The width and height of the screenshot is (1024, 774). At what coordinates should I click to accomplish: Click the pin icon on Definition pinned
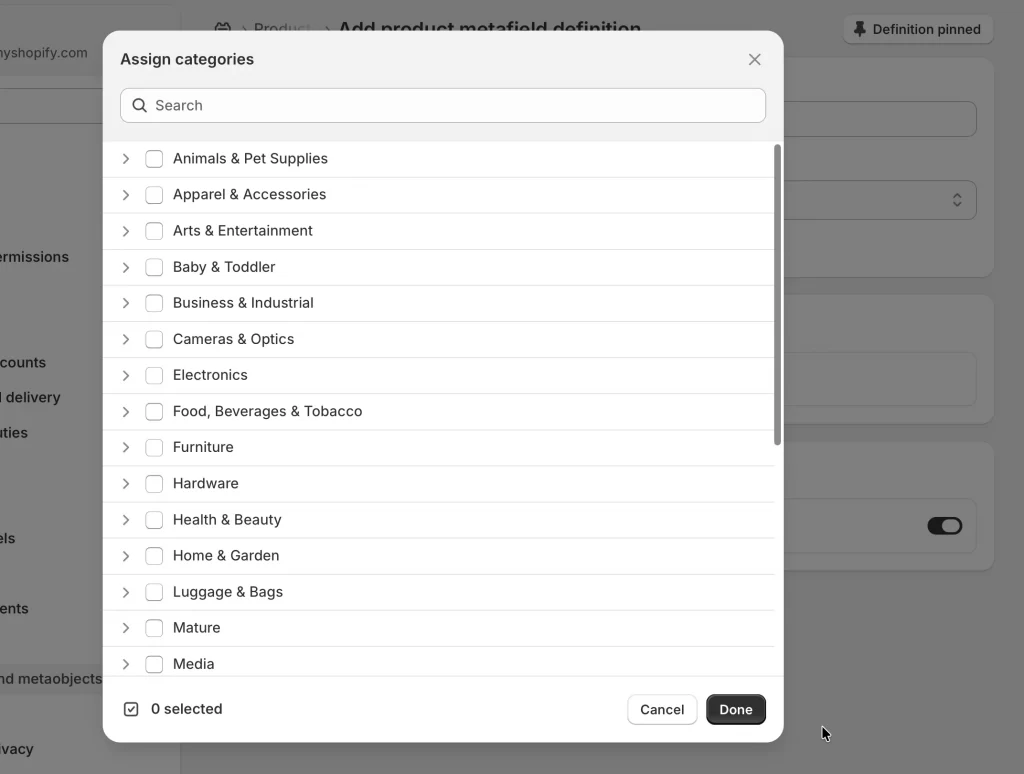pos(861,29)
